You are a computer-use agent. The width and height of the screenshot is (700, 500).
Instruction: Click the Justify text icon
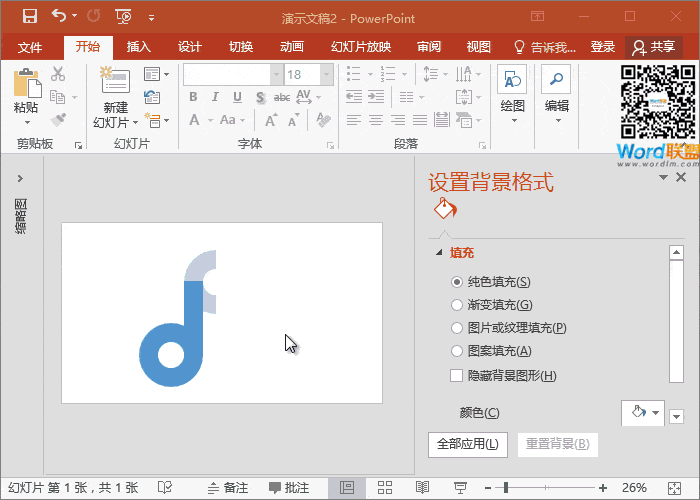[420, 120]
